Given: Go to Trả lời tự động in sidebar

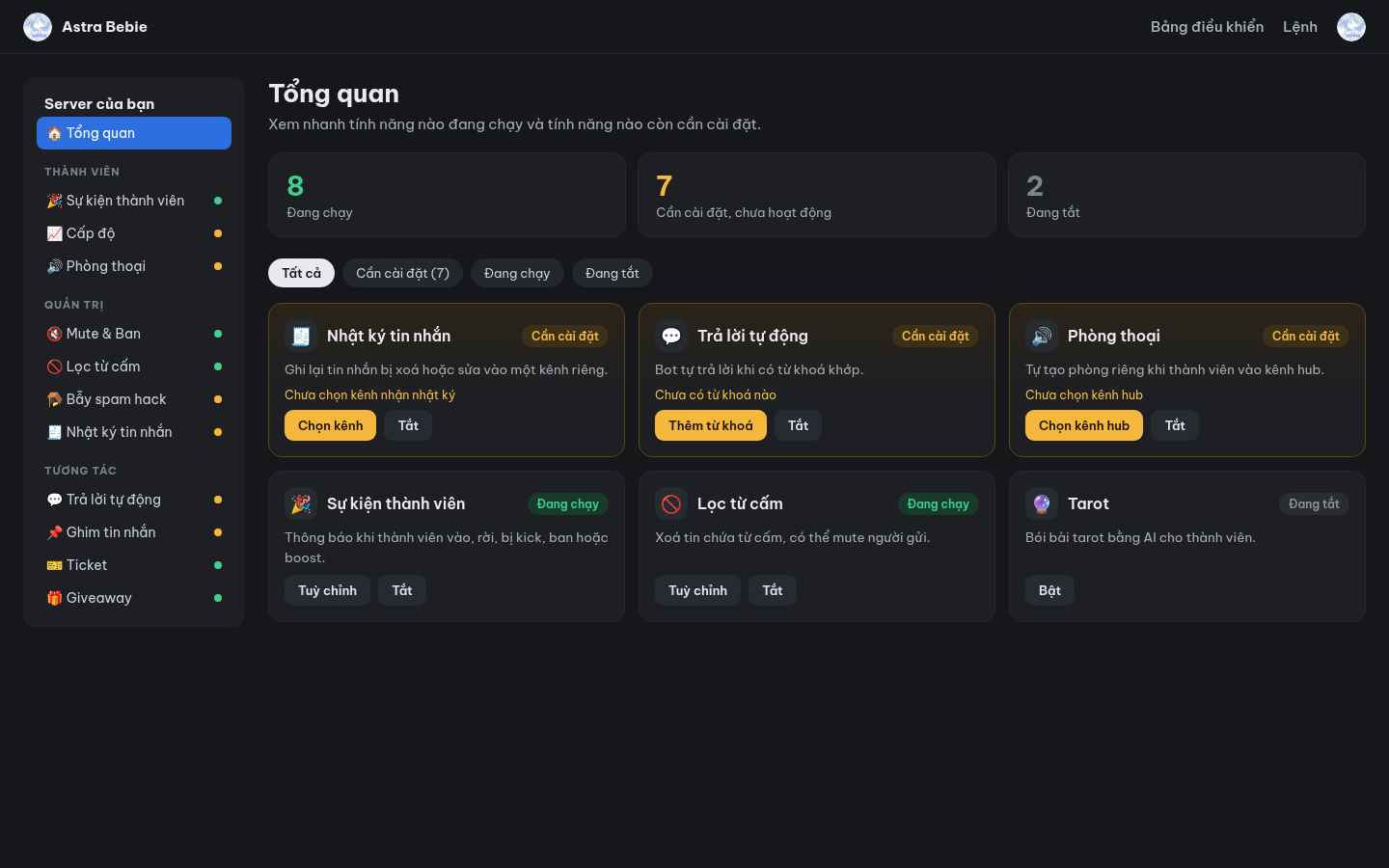Looking at the screenshot, I should coord(134,500).
